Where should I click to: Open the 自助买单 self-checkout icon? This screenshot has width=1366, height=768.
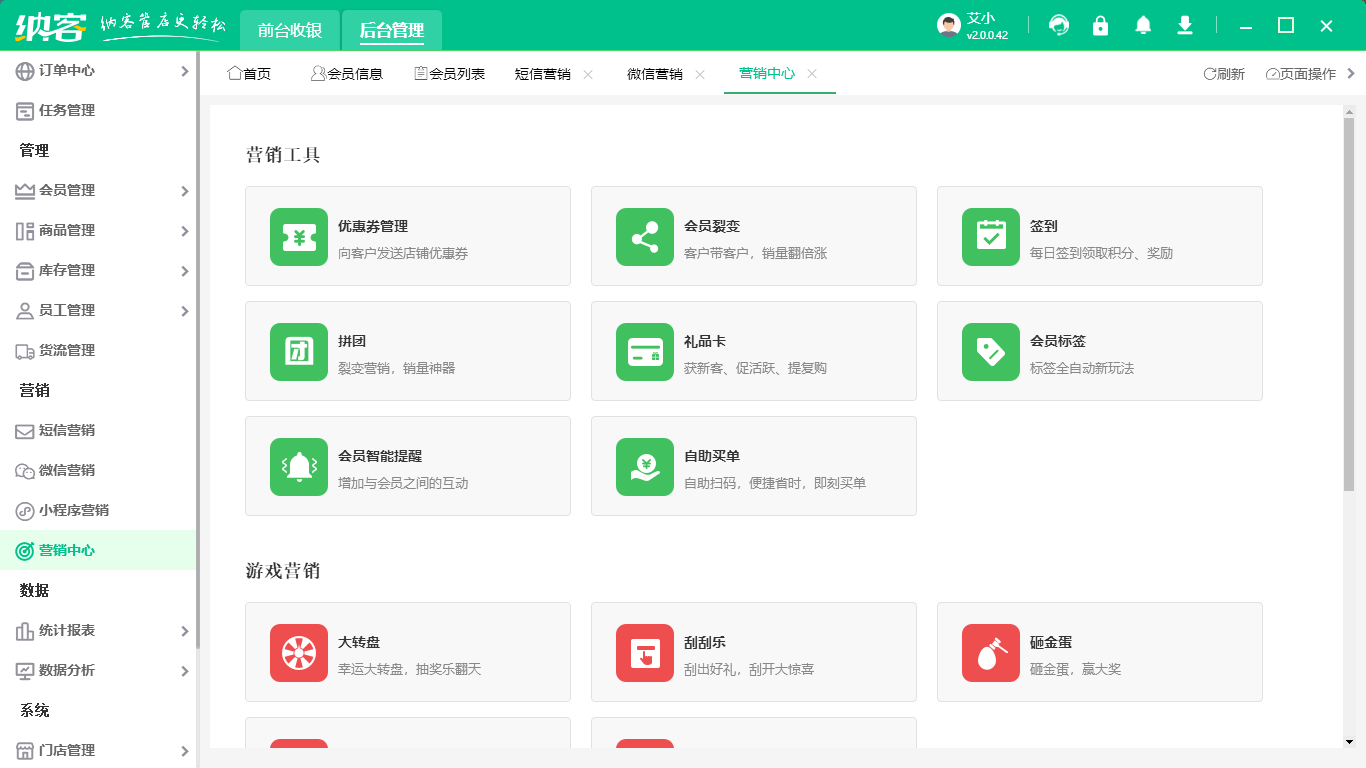644,466
